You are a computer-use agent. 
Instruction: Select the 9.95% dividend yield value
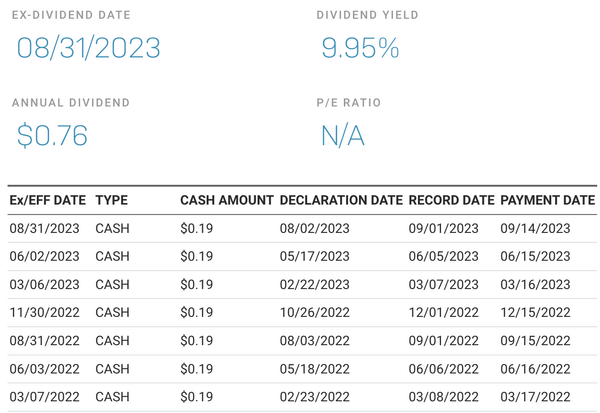pyautogui.click(x=360, y=48)
